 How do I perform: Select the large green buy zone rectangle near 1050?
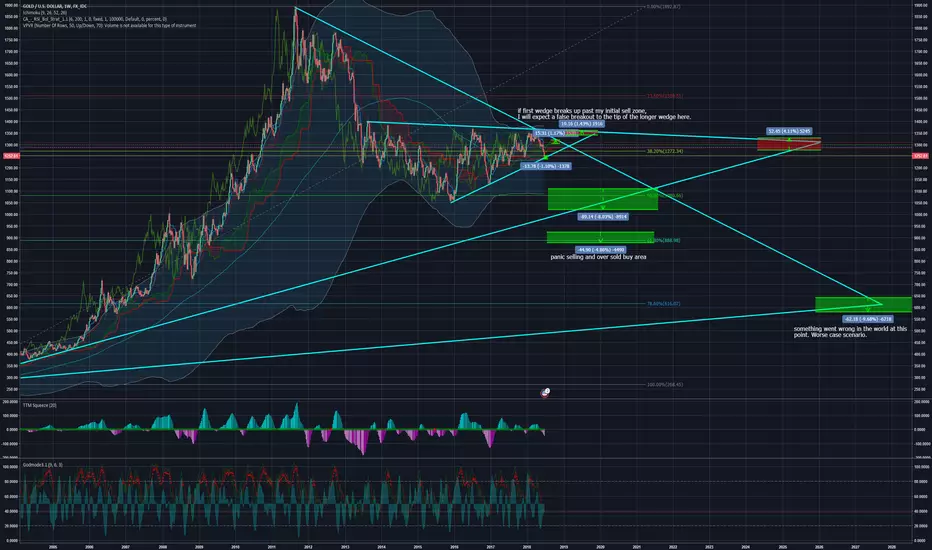tap(603, 199)
